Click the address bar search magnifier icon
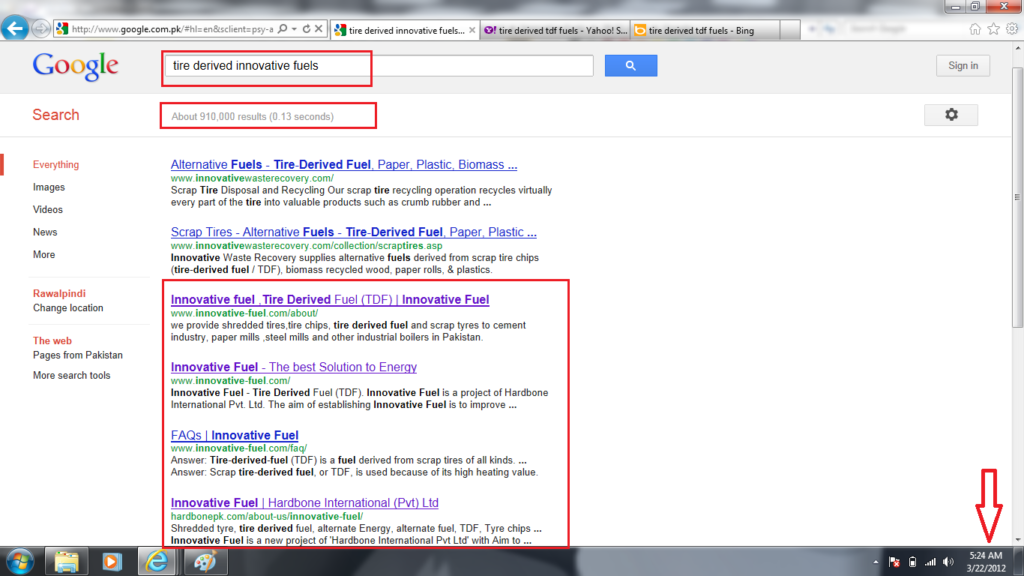This screenshot has width=1024, height=576. coord(282,29)
